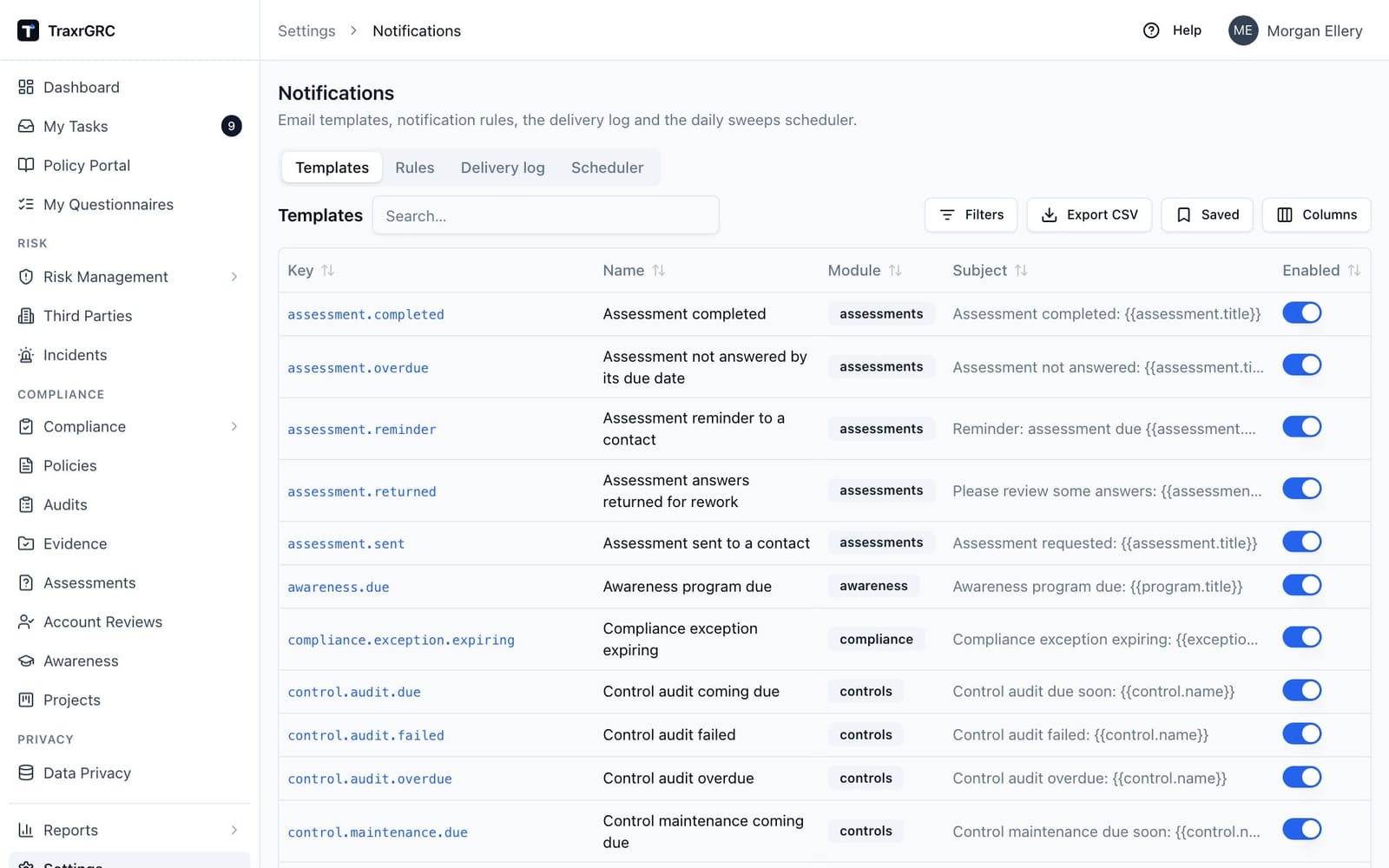Sort table by Module column

(865, 271)
